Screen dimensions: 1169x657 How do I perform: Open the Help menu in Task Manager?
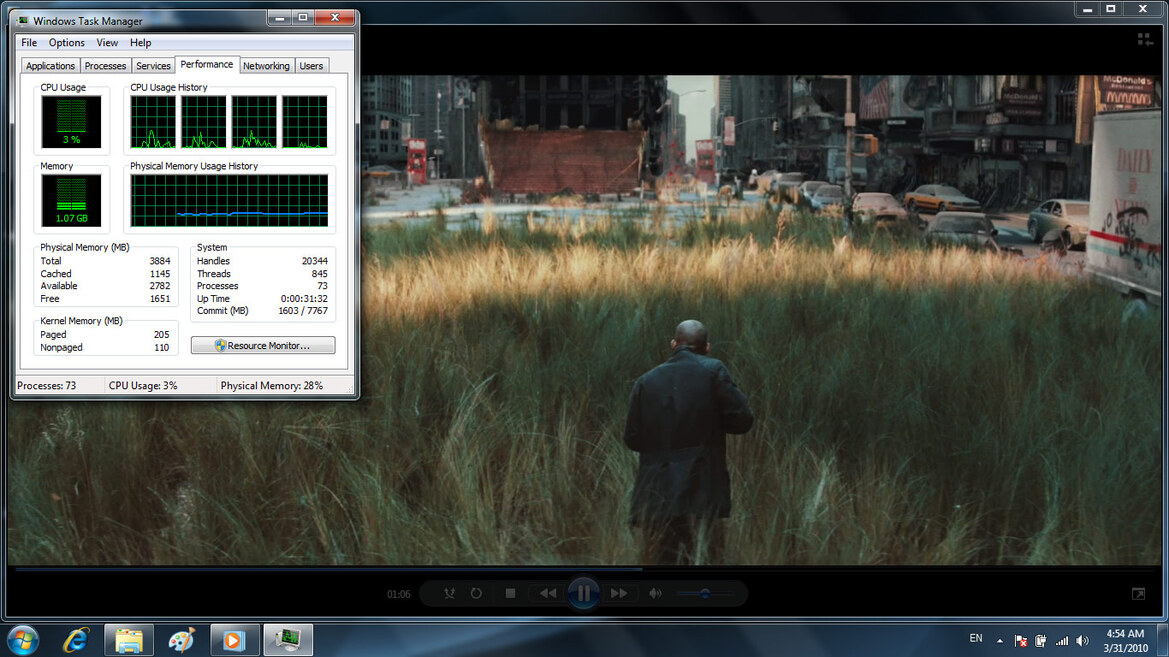(140, 43)
